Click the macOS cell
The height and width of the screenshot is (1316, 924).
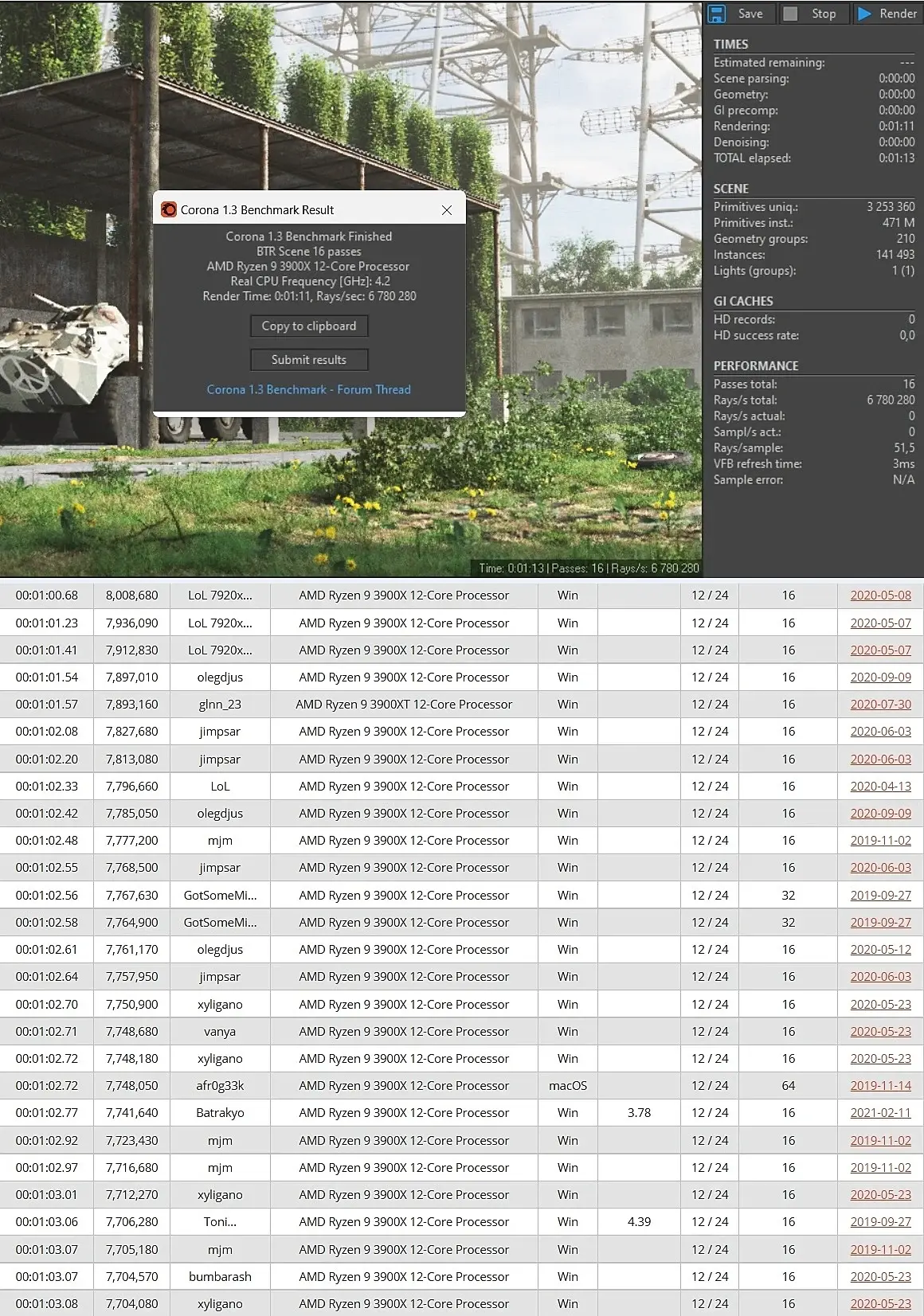point(568,1086)
